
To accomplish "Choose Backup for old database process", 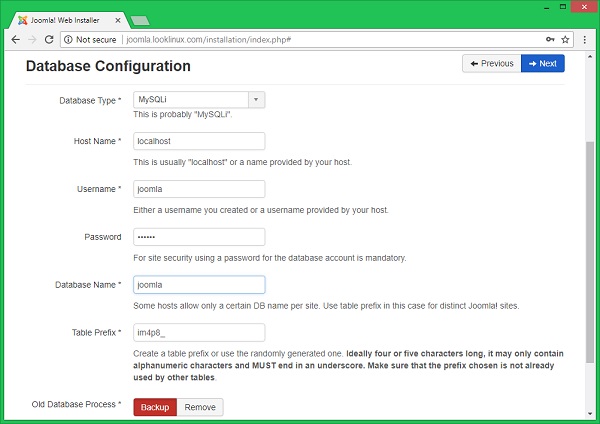I will [x=155, y=407].
